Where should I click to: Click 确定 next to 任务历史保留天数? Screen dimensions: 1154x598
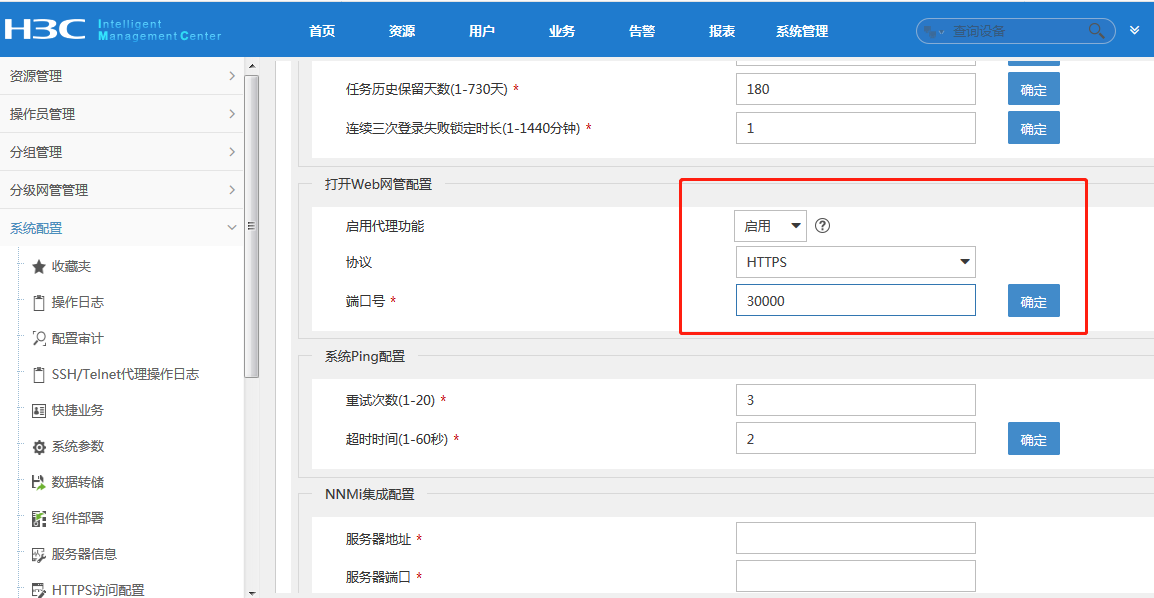(x=1033, y=89)
